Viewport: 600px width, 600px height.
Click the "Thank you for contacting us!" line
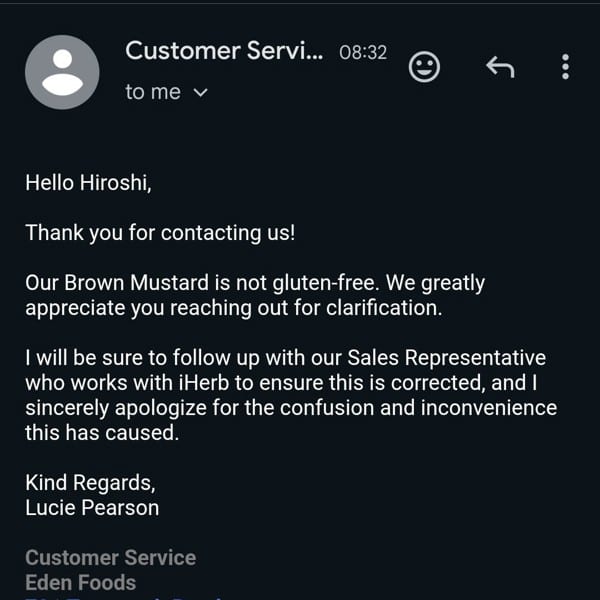[160, 233]
